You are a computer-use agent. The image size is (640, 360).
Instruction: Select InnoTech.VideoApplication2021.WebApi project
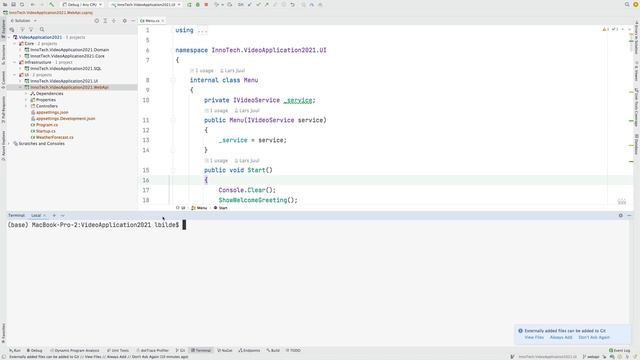(69, 87)
